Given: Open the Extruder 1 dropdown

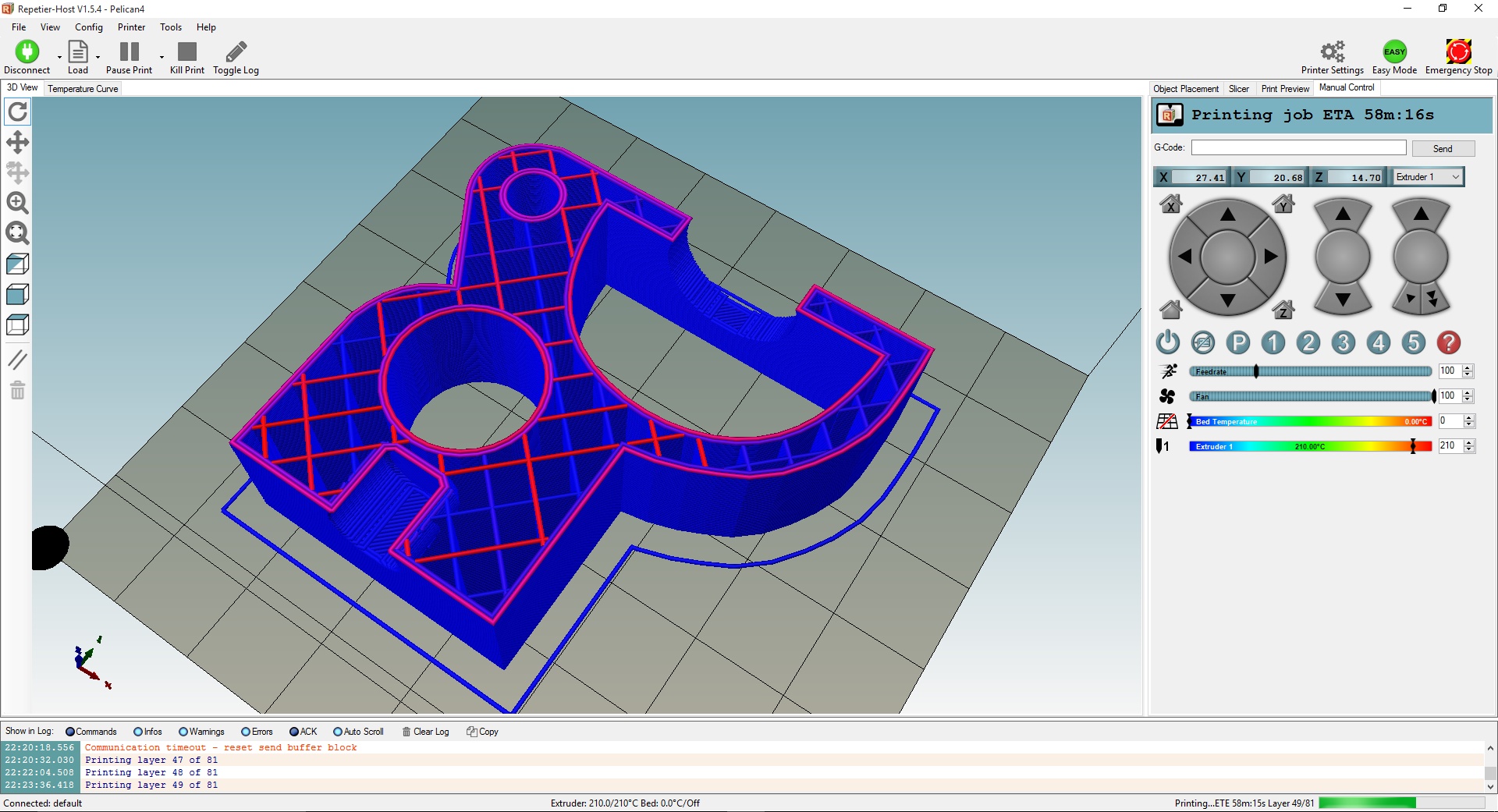Looking at the screenshot, I should point(1428,177).
